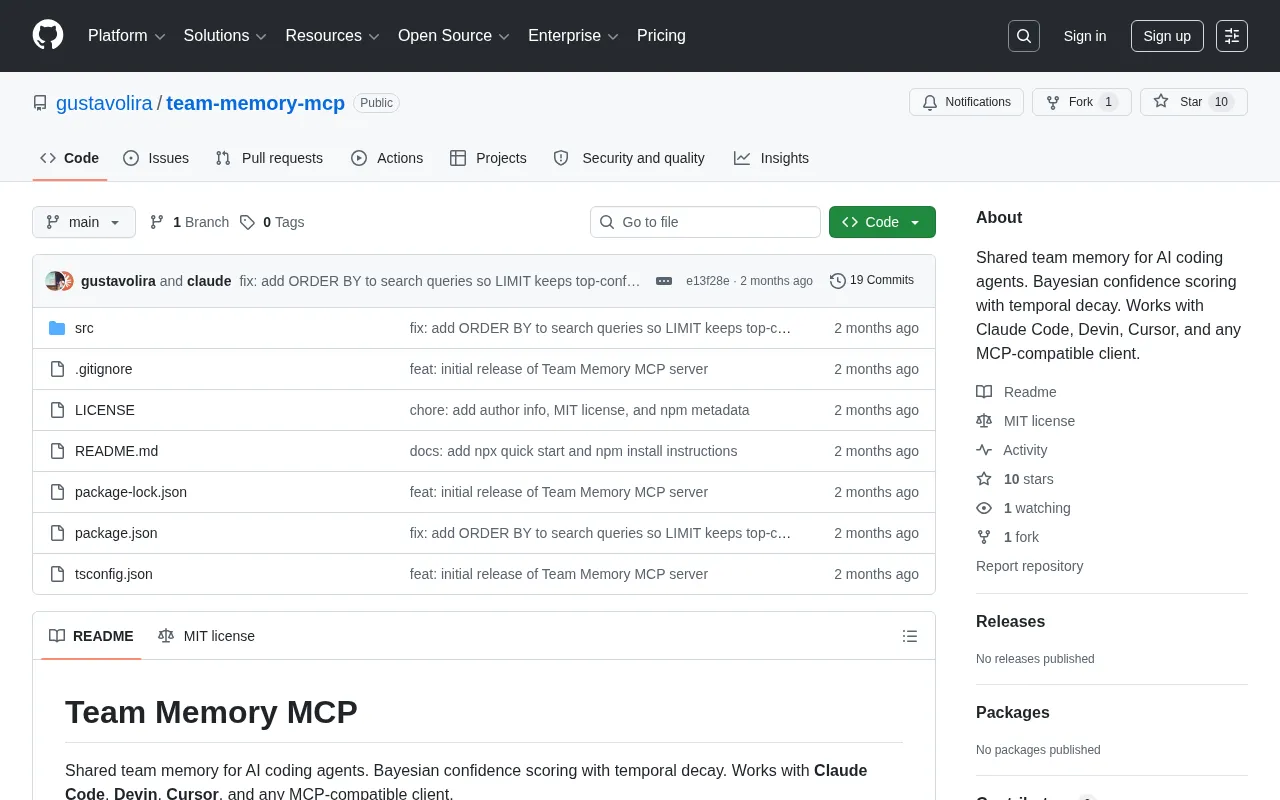Open the .gitignore file
Image resolution: width=1280 pixels, height=800 pixels.
coord(104,369)
